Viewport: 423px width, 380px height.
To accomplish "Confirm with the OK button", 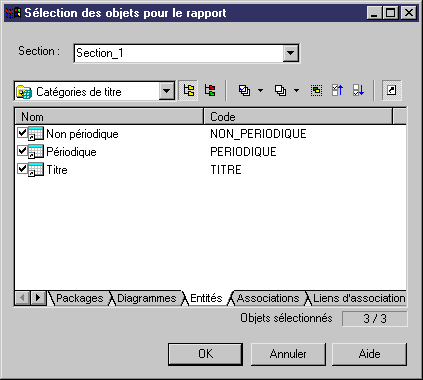I will (x=205, y=354).
